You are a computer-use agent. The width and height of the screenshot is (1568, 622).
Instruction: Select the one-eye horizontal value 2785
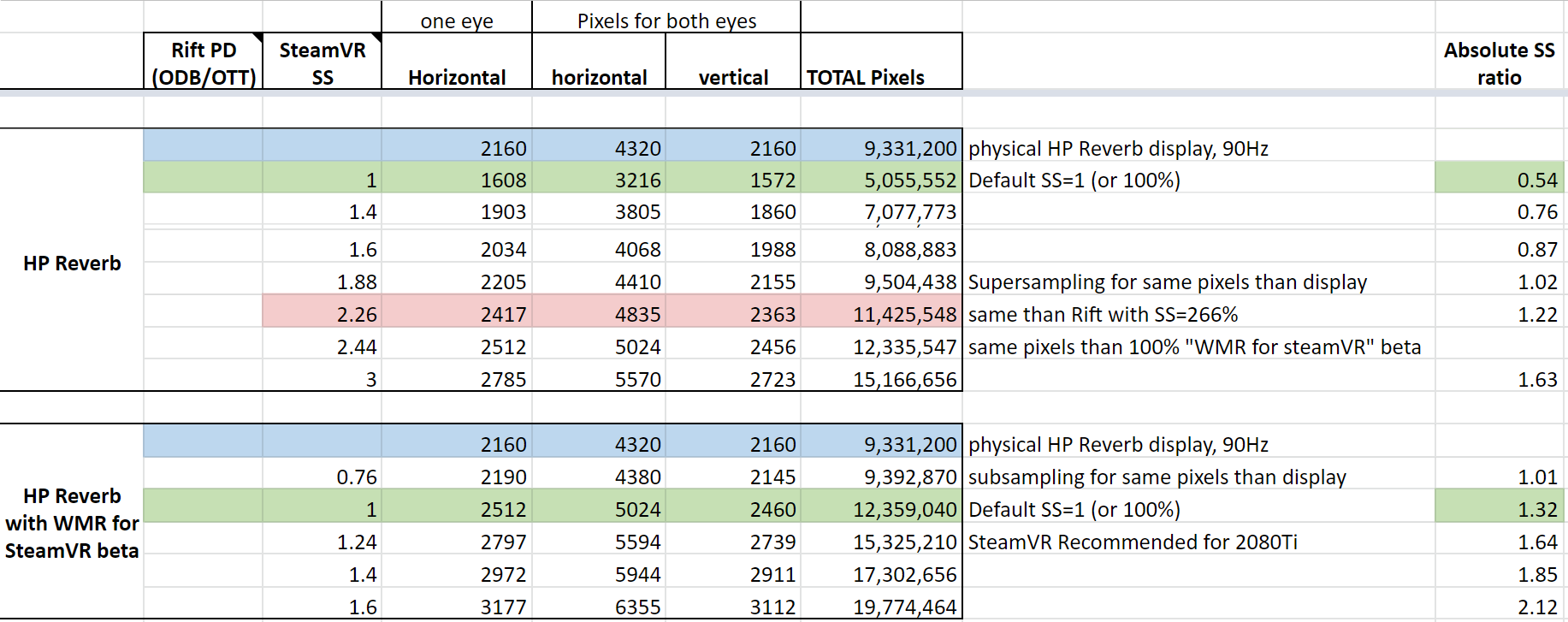coord(457,376)
